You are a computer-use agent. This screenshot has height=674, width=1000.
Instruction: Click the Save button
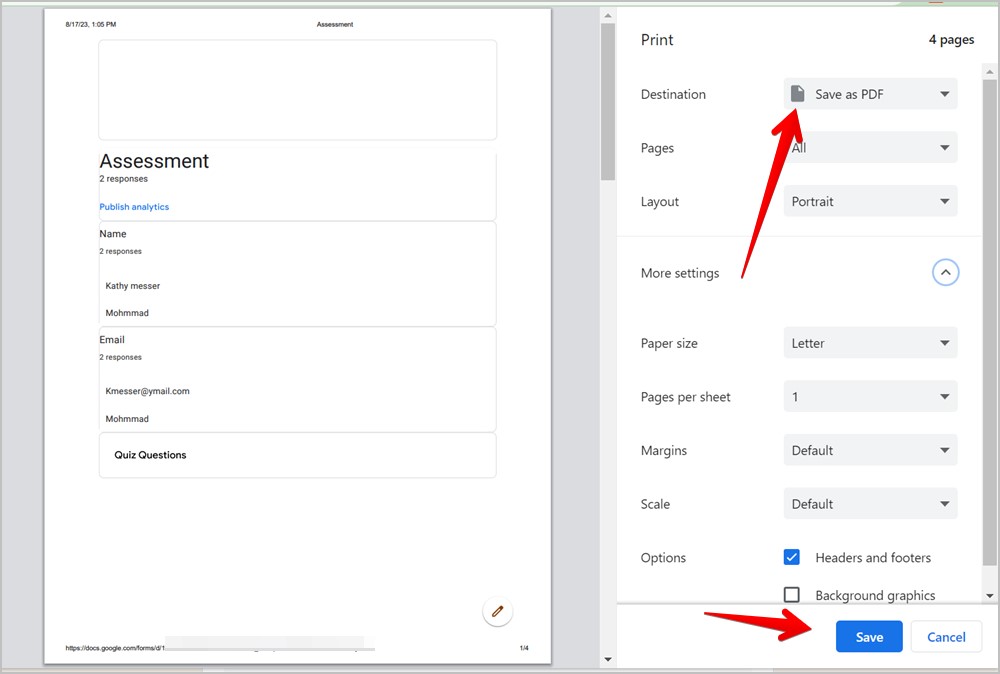click(x=869, y=636)
